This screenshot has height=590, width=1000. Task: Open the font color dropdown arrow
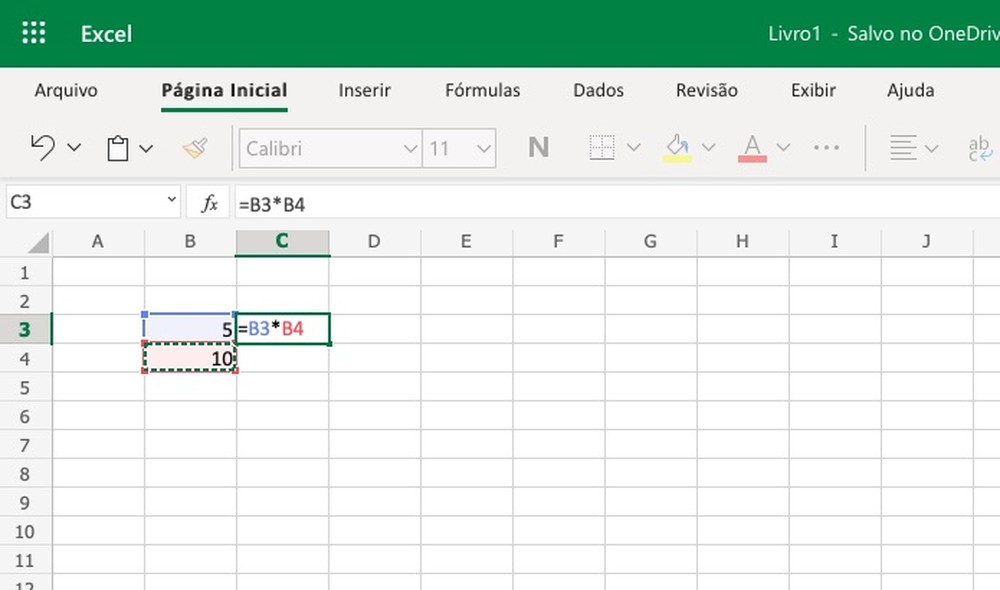coord(784,147)
